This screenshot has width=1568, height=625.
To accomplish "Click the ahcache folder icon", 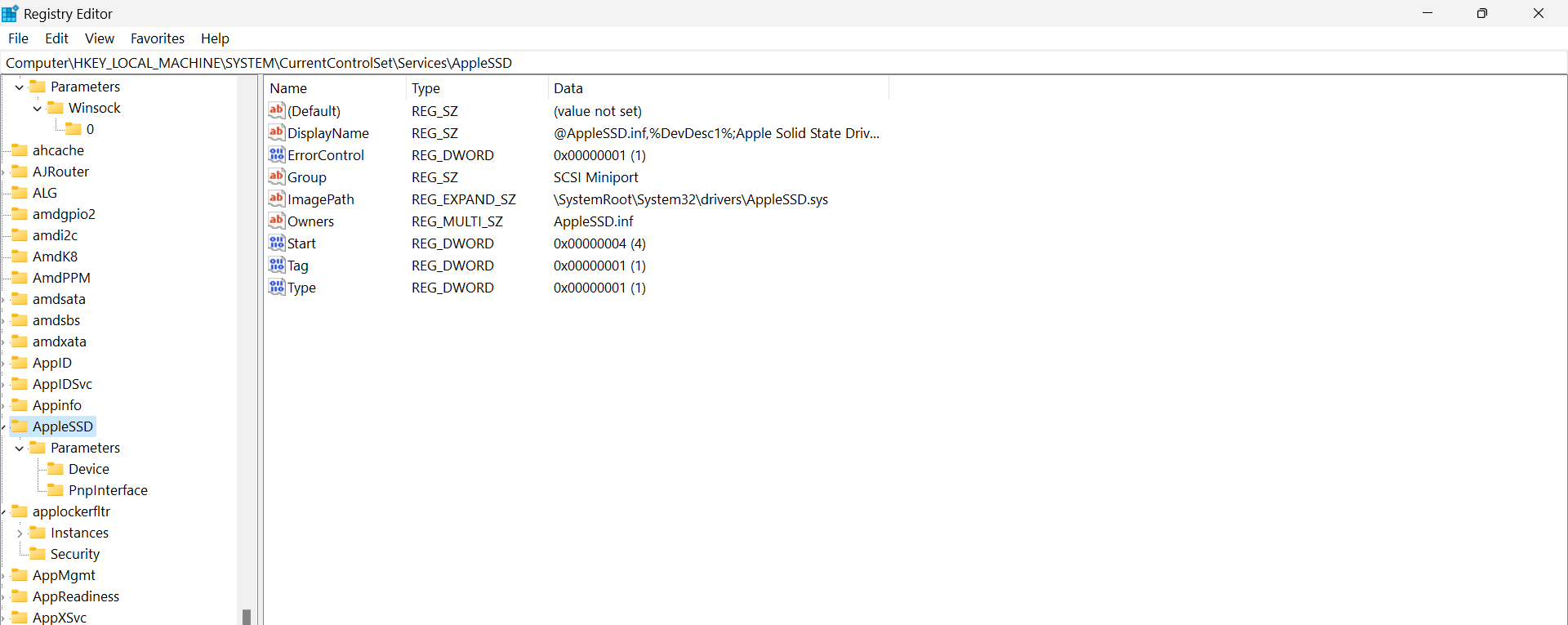I will pos(20,150).
